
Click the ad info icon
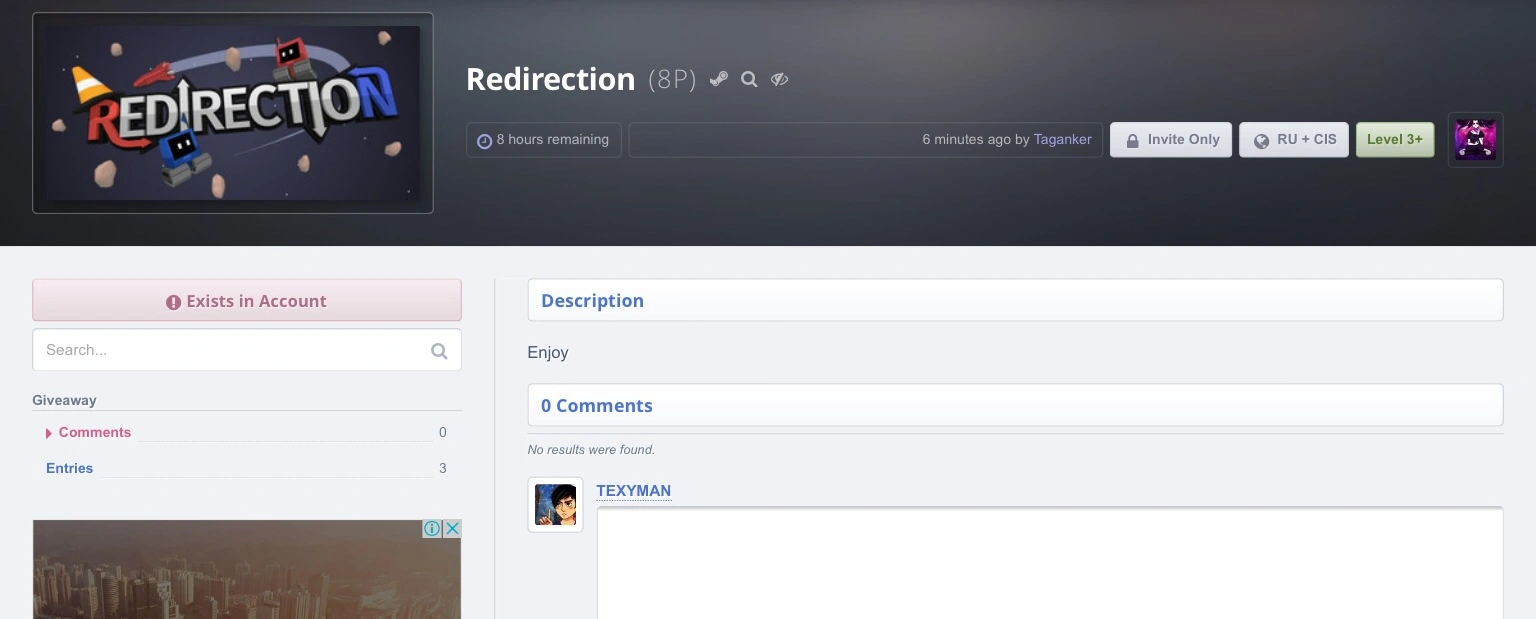tap(432, 529)
